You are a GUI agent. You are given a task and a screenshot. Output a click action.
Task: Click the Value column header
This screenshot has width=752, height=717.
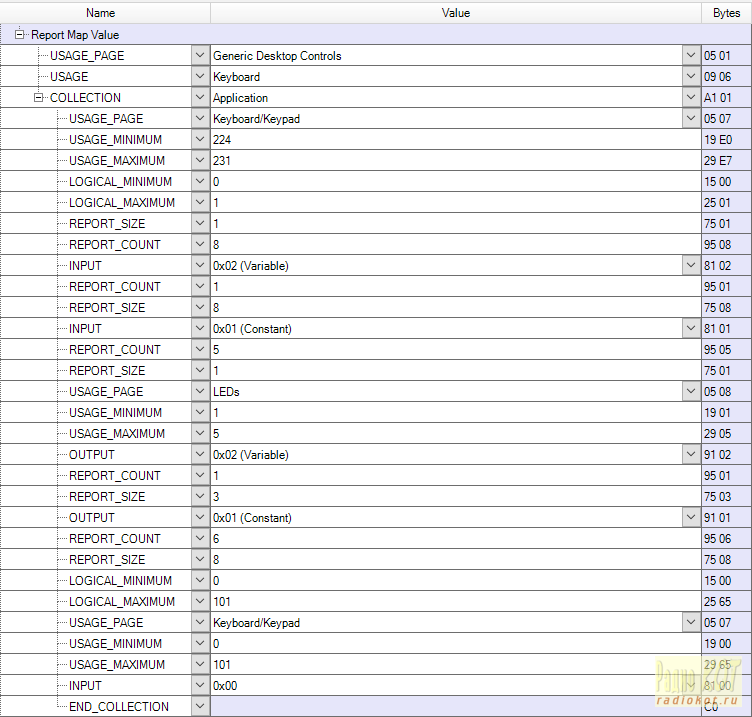[x=455, y=13]
